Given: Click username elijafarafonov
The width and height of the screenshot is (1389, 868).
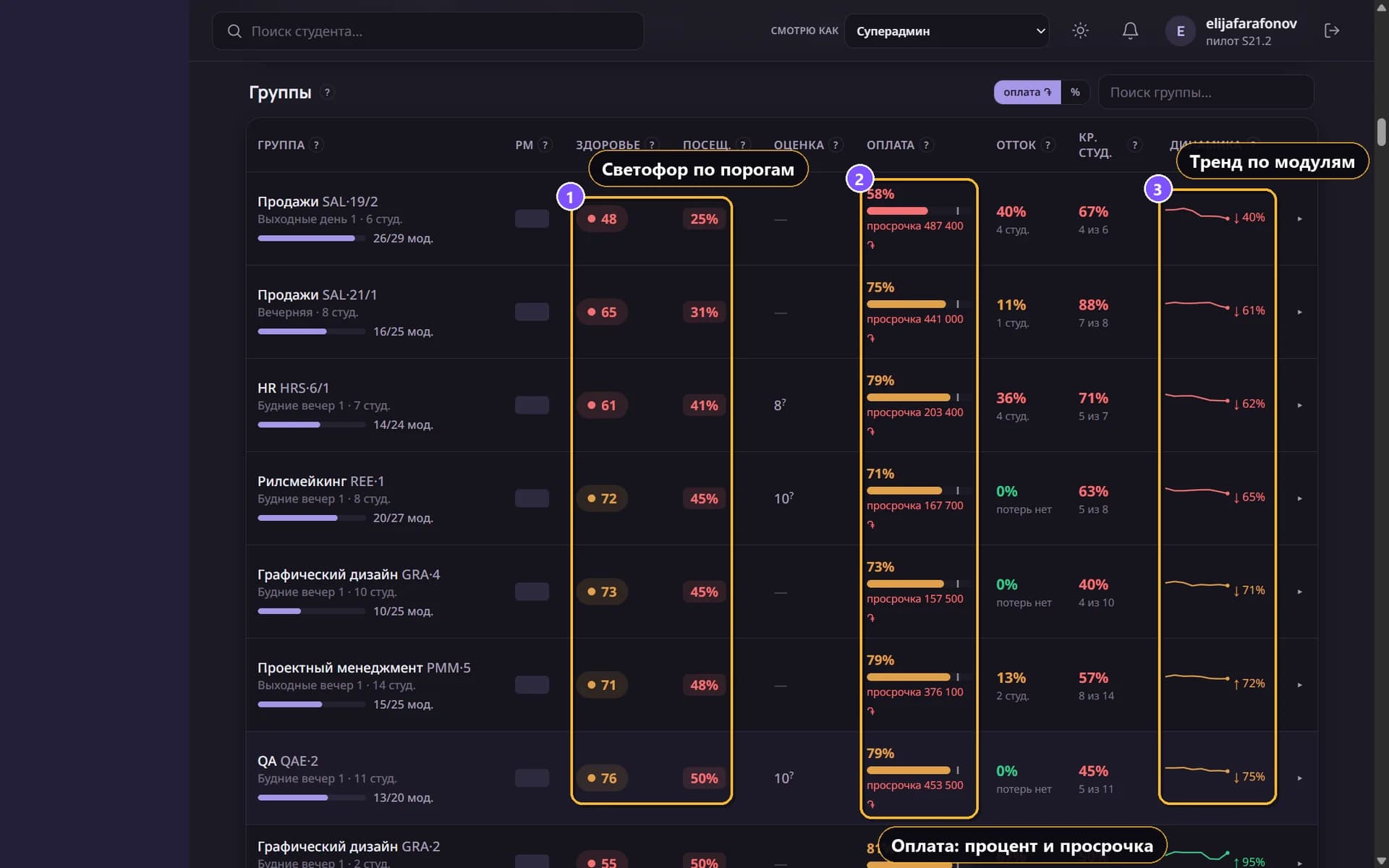Looking at the screenshot, I should (1251, 23).
